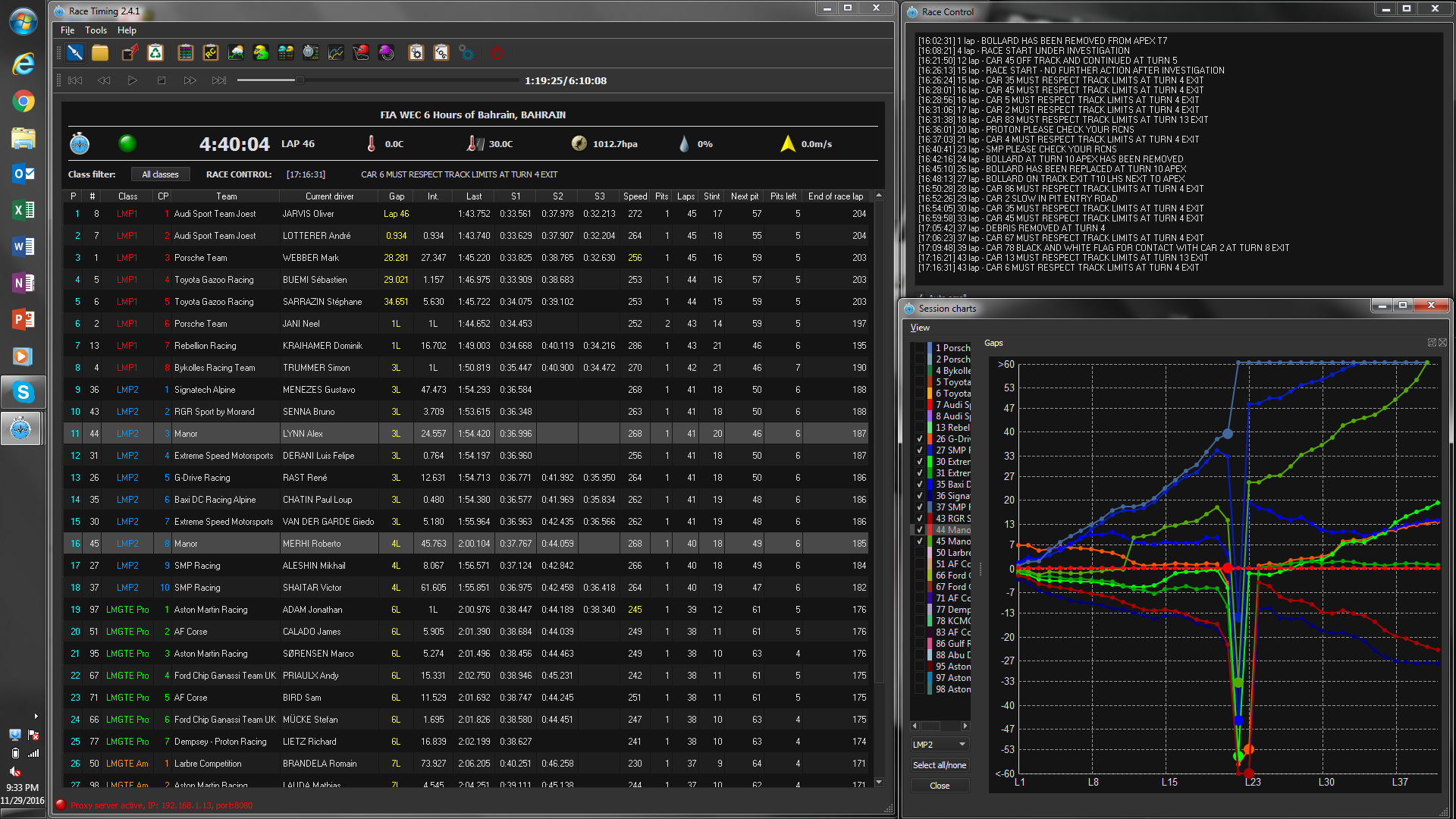Click the Session charts list scroll-left arrow
Image resolution: width=1456 pixels, height=819 pixels.
[915, 726]
